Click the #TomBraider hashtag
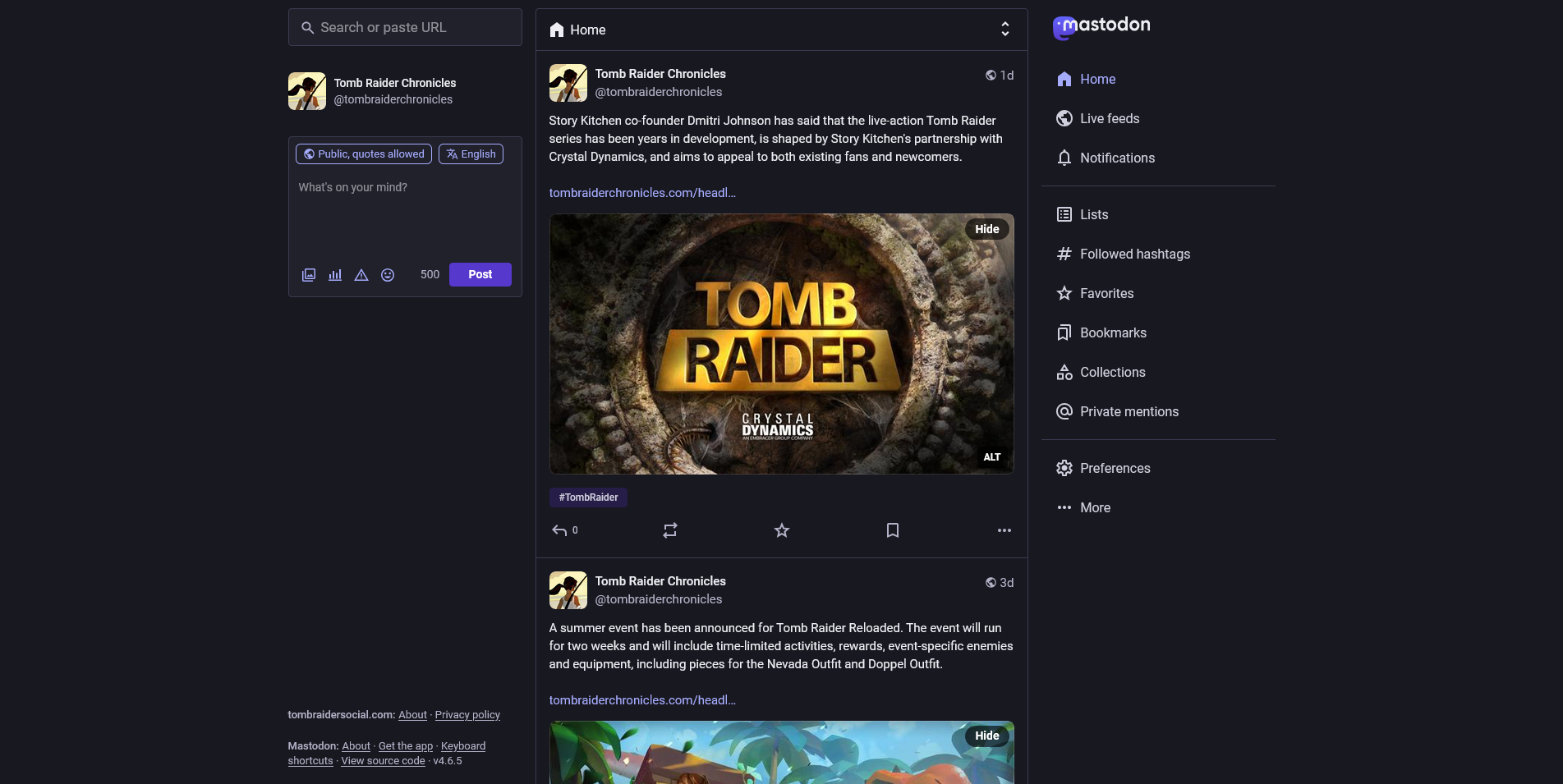 588,497
